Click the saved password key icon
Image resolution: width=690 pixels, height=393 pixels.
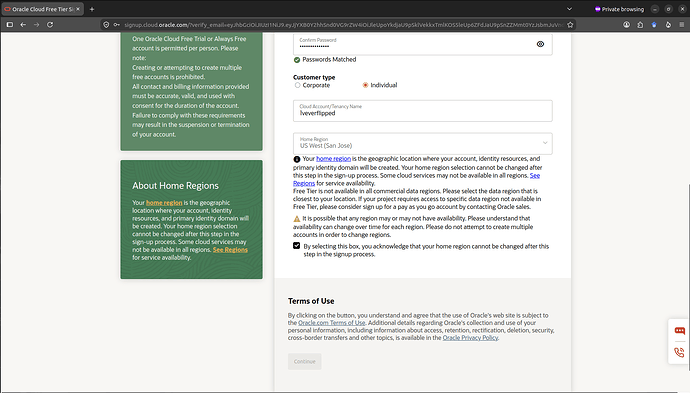pyautogui.click(x=117, y=25)
